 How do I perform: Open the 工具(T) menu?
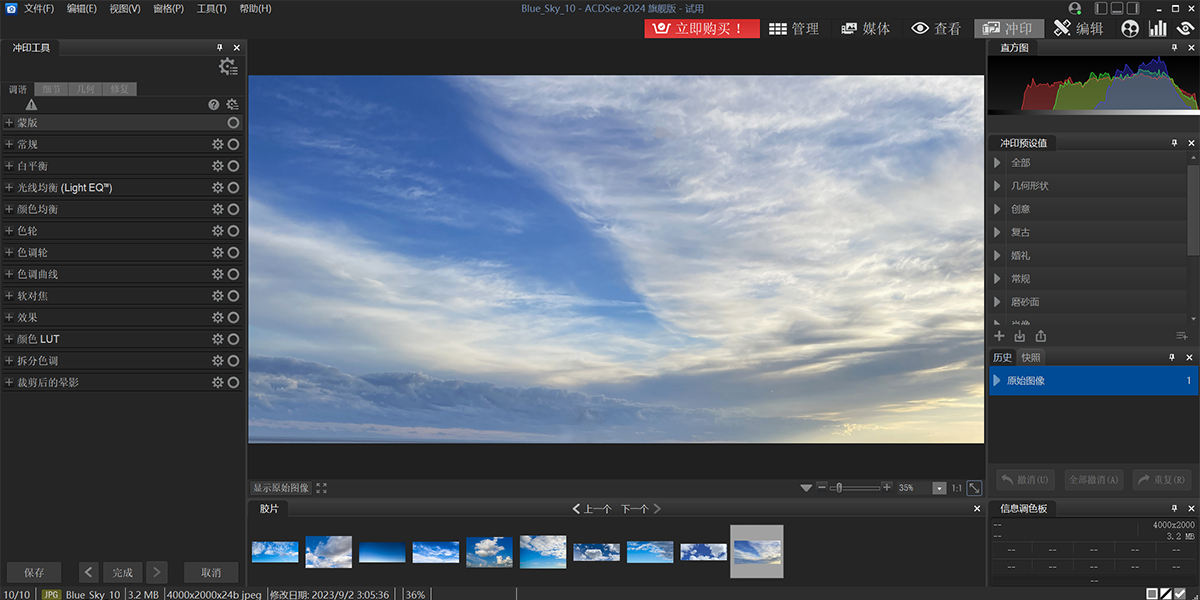click(211, 9)
